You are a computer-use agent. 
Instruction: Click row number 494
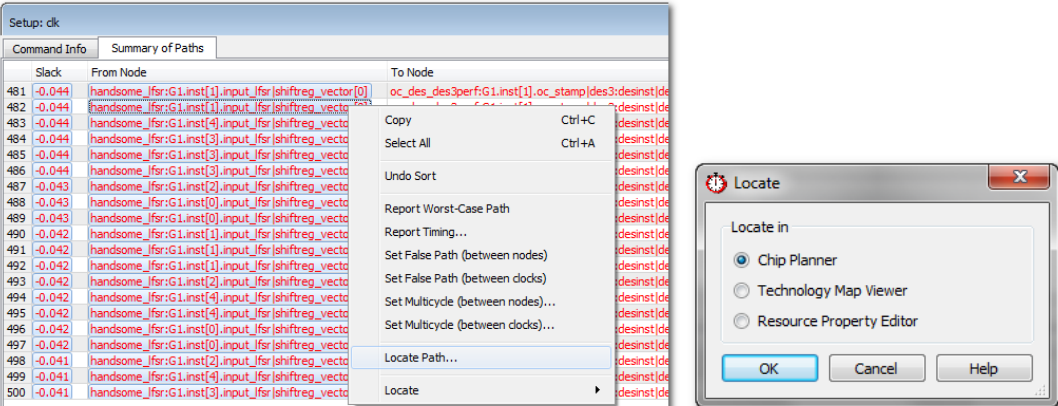[x=16, y=297]
